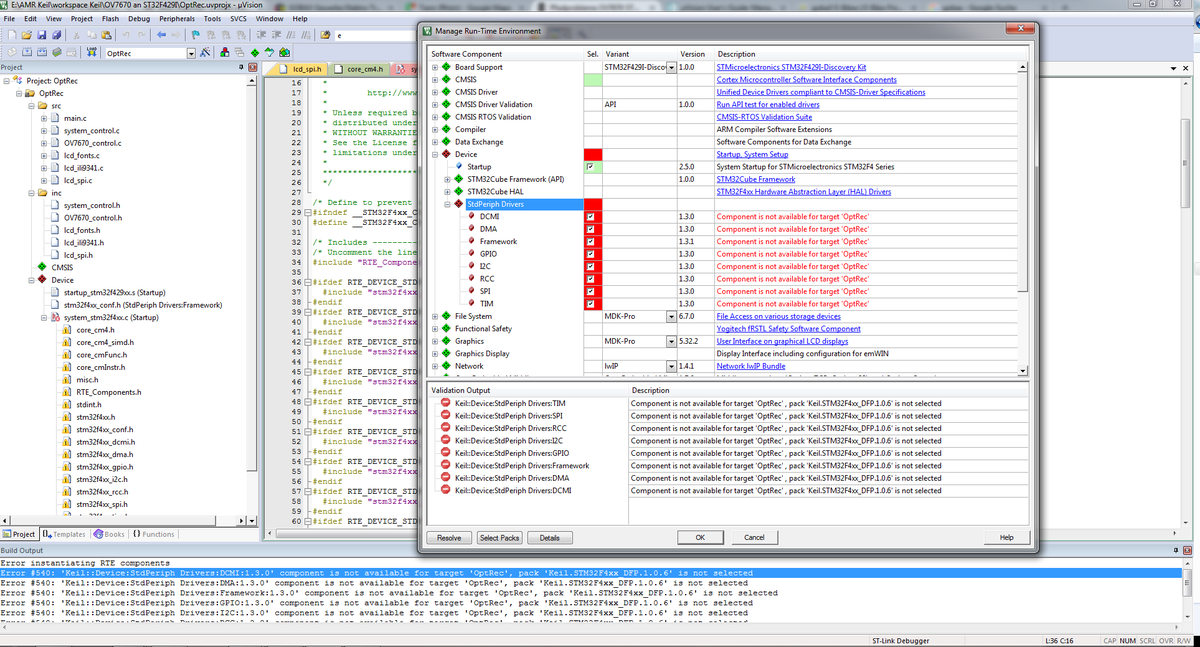Click the Pack Installer toolbar icon
The width and height of the screenshot is (1200, 647).
click(x=284, y=53)
